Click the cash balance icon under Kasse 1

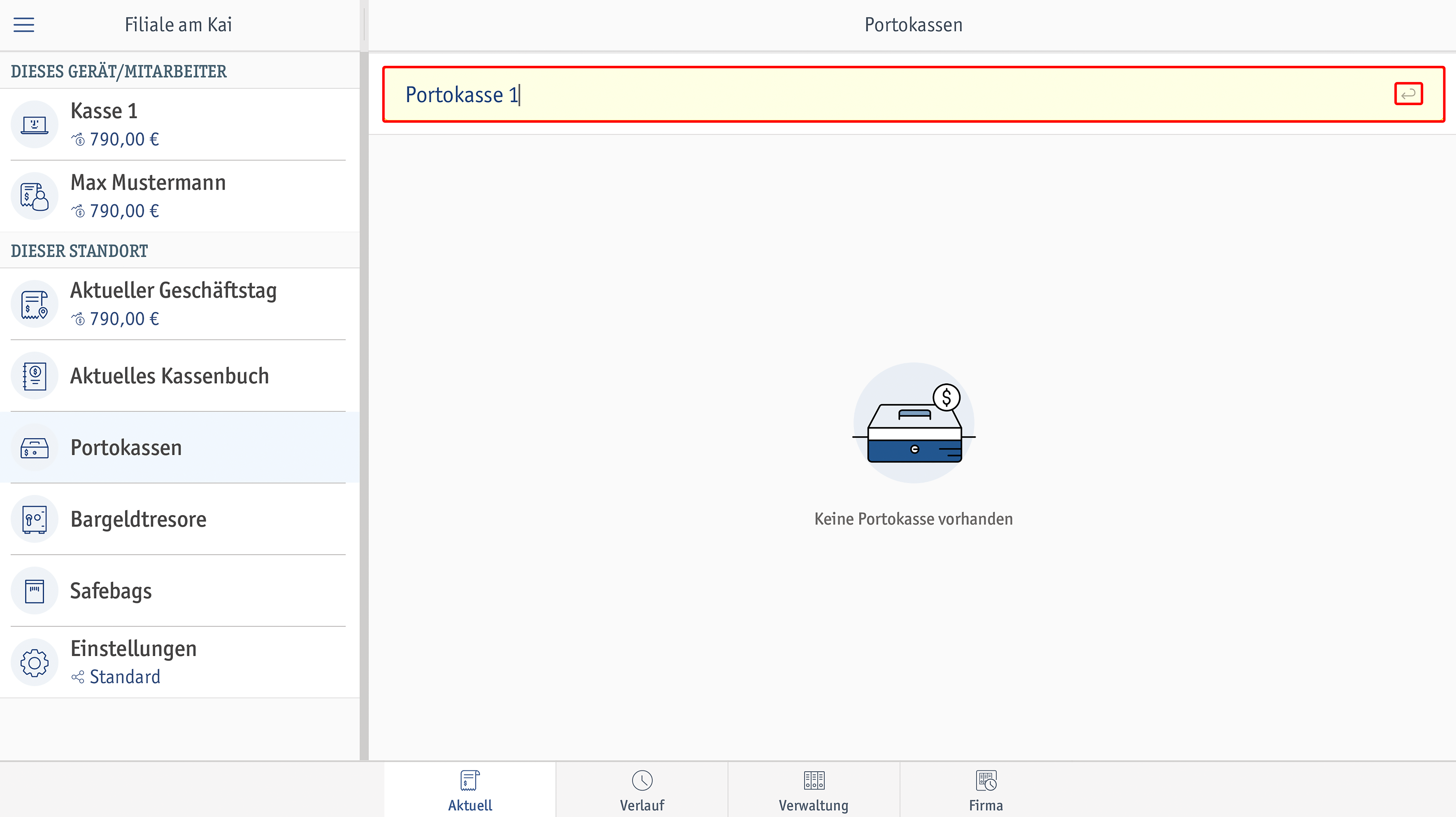[x=78, y=140]
